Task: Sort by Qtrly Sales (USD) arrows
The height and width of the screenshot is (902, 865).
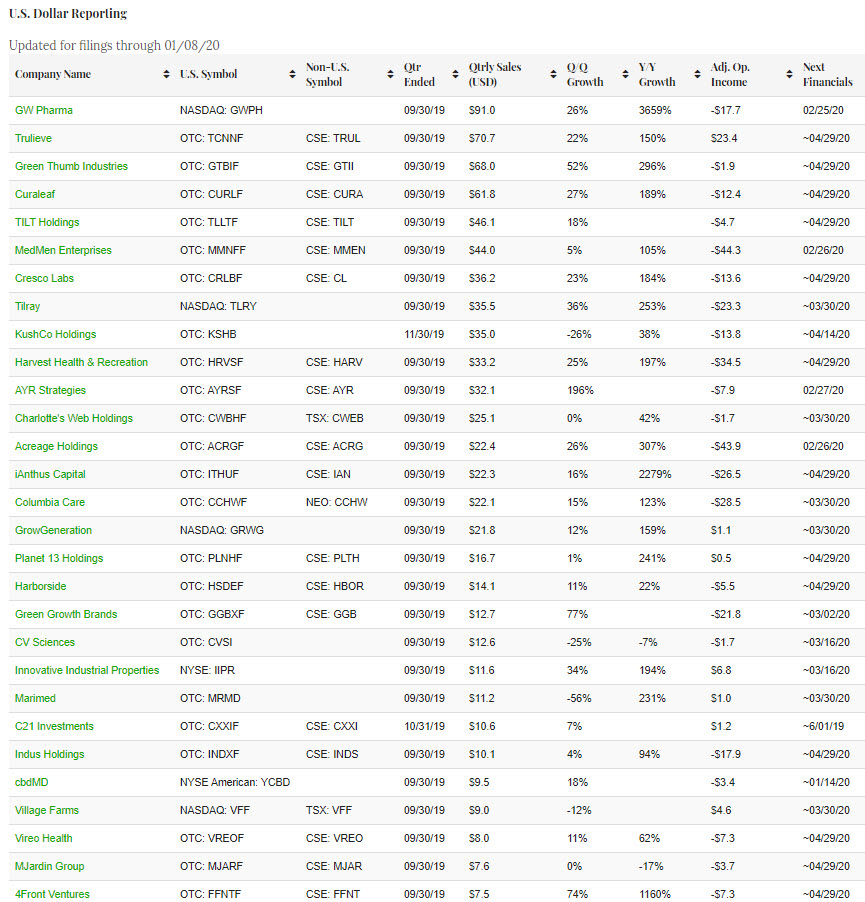Action: pos(553,75)
